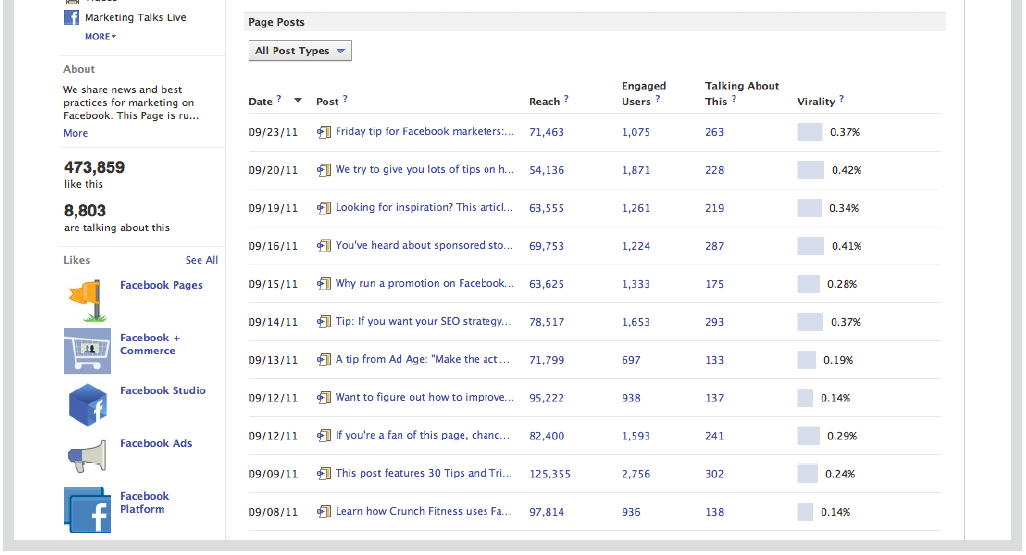This screenshot has height=555, width=1026.
Task: Open the 'Learn how Crunch Fitness' post
Action: (424, 512)
